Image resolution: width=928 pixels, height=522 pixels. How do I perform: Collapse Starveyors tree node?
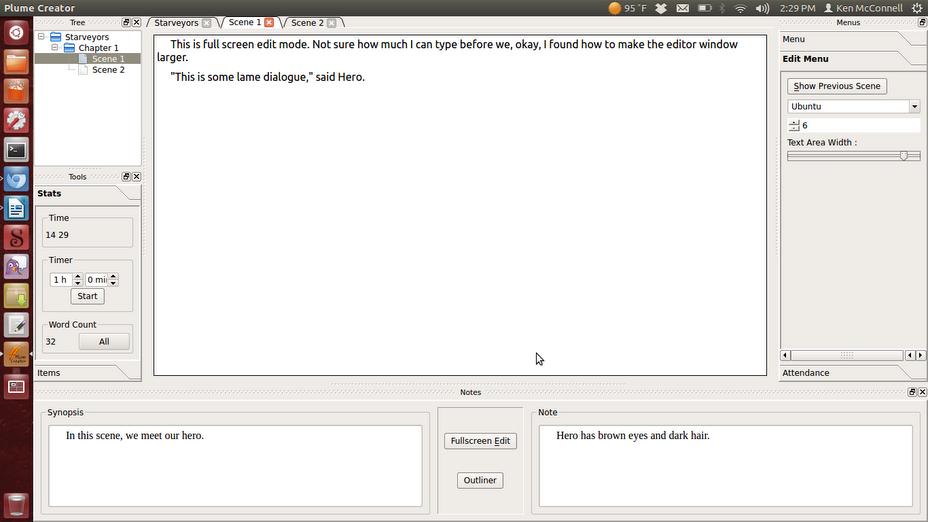41,37
